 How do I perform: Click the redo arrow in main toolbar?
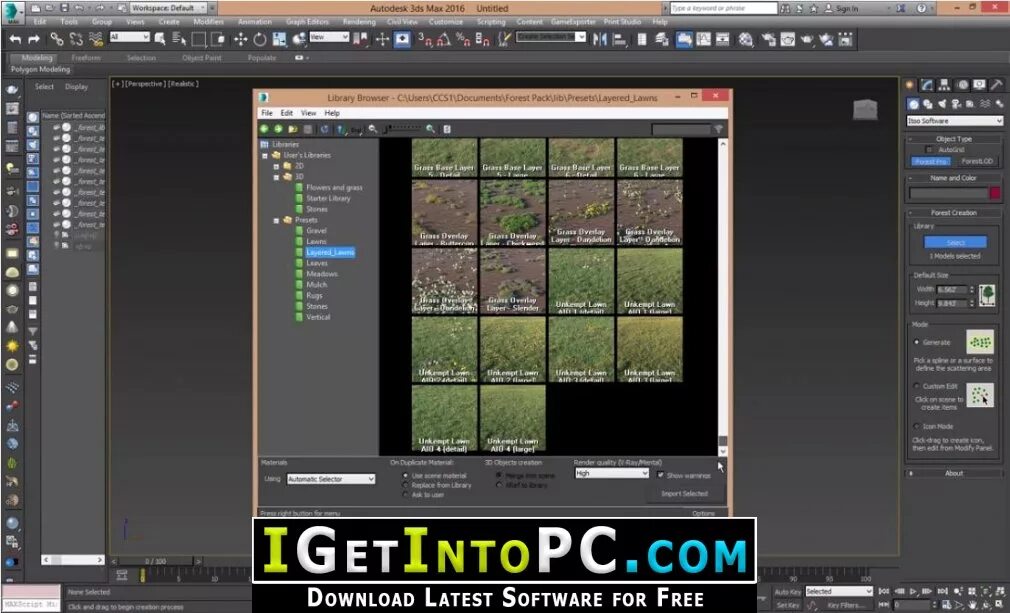[x=34, y=39]
